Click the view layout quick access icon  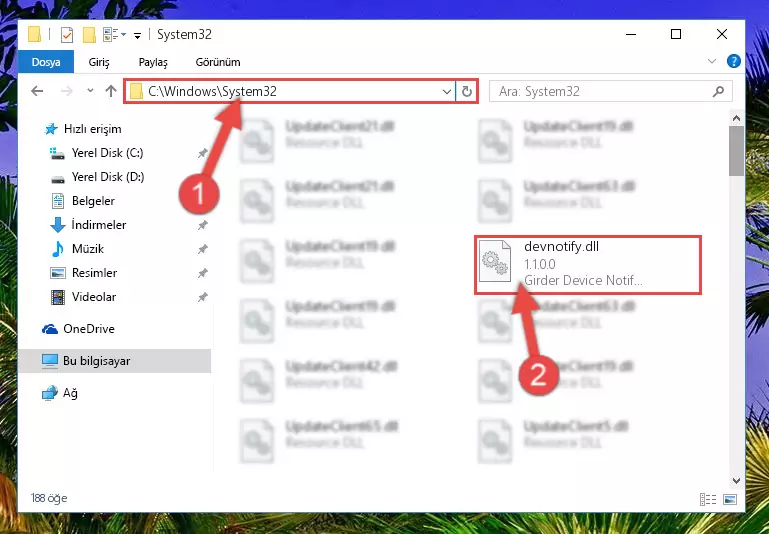point(112,35)
